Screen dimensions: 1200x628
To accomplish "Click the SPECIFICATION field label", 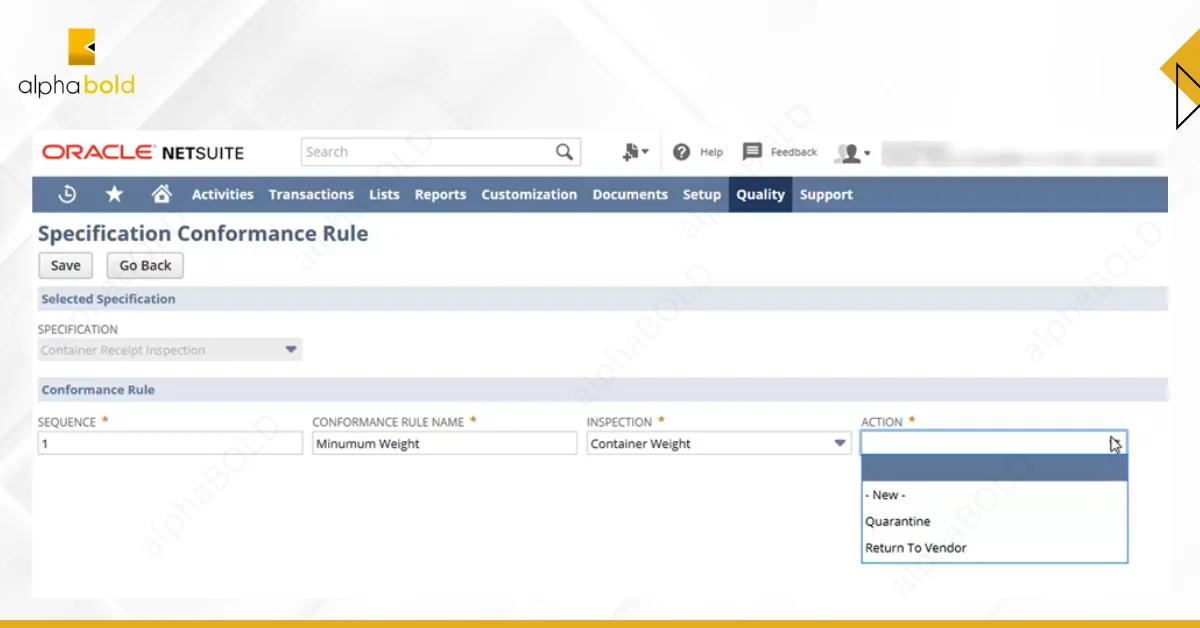I will click(x=78, y=329).
